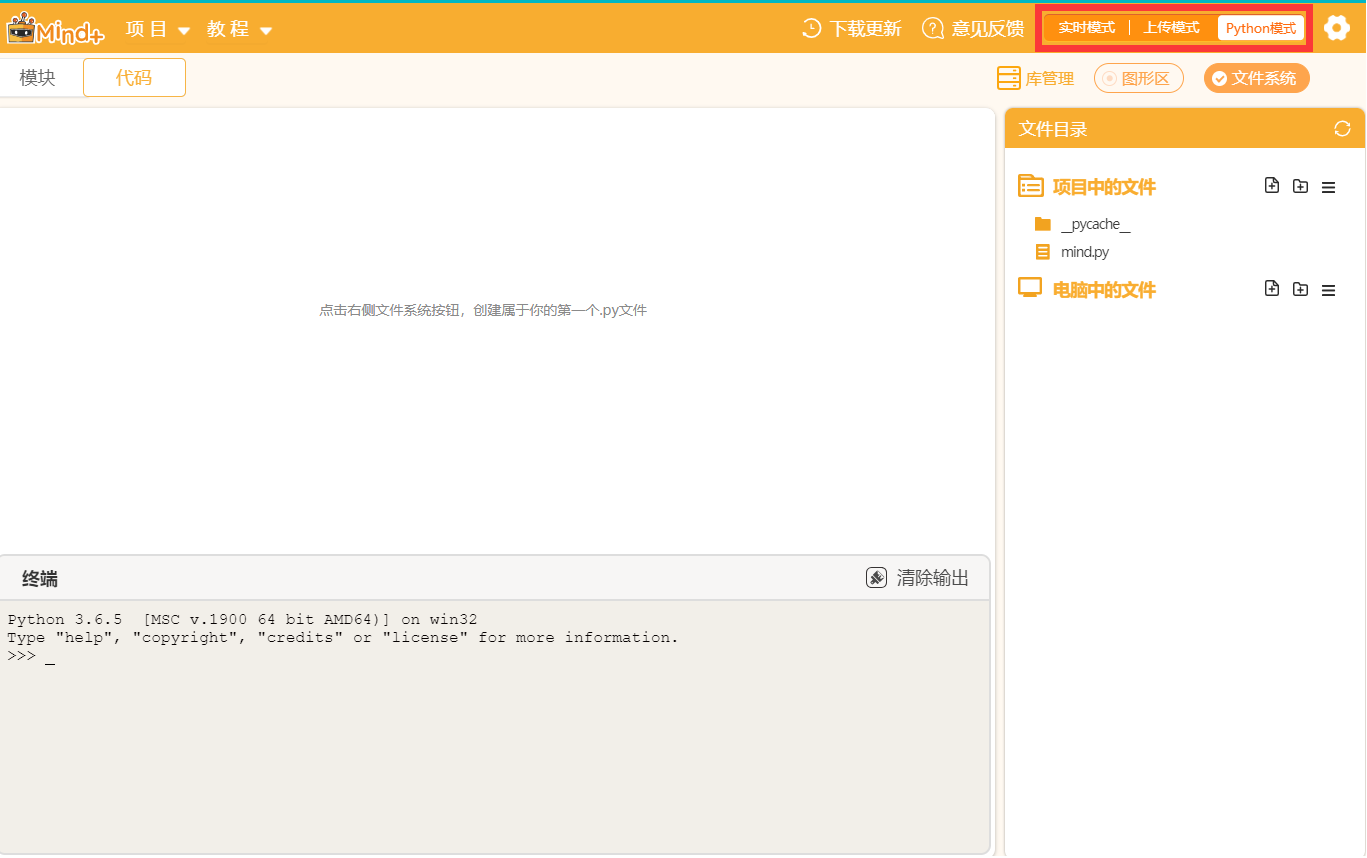Click the download update clock icon

(x=812, y=28)
